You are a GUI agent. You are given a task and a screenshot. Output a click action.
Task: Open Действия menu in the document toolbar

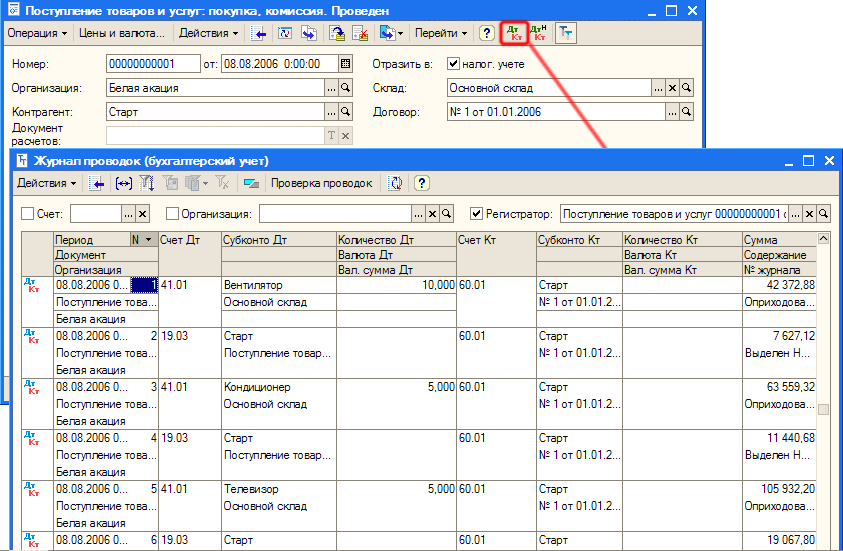click(208, 33)
